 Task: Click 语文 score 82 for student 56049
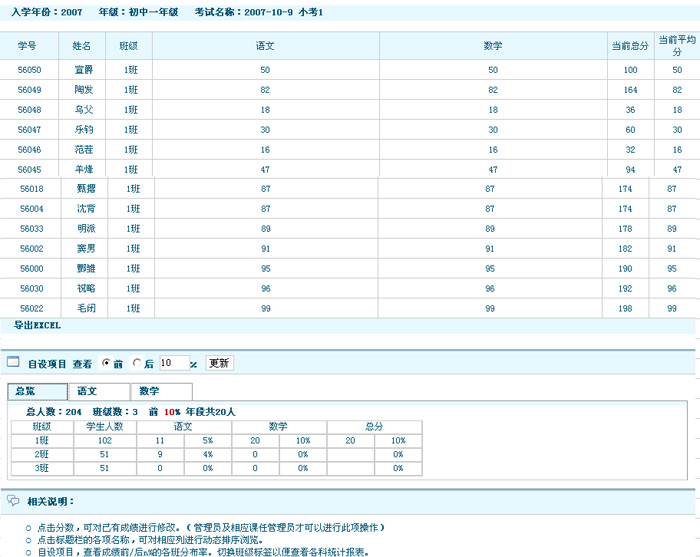pos(265,90)
